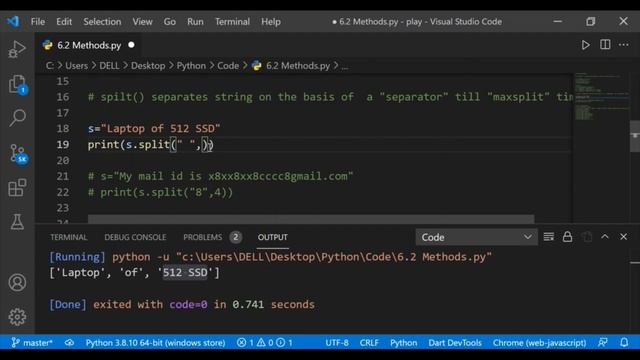
Task: Click the Users breadcrumb segment
Action: click(x=76, y=66)
